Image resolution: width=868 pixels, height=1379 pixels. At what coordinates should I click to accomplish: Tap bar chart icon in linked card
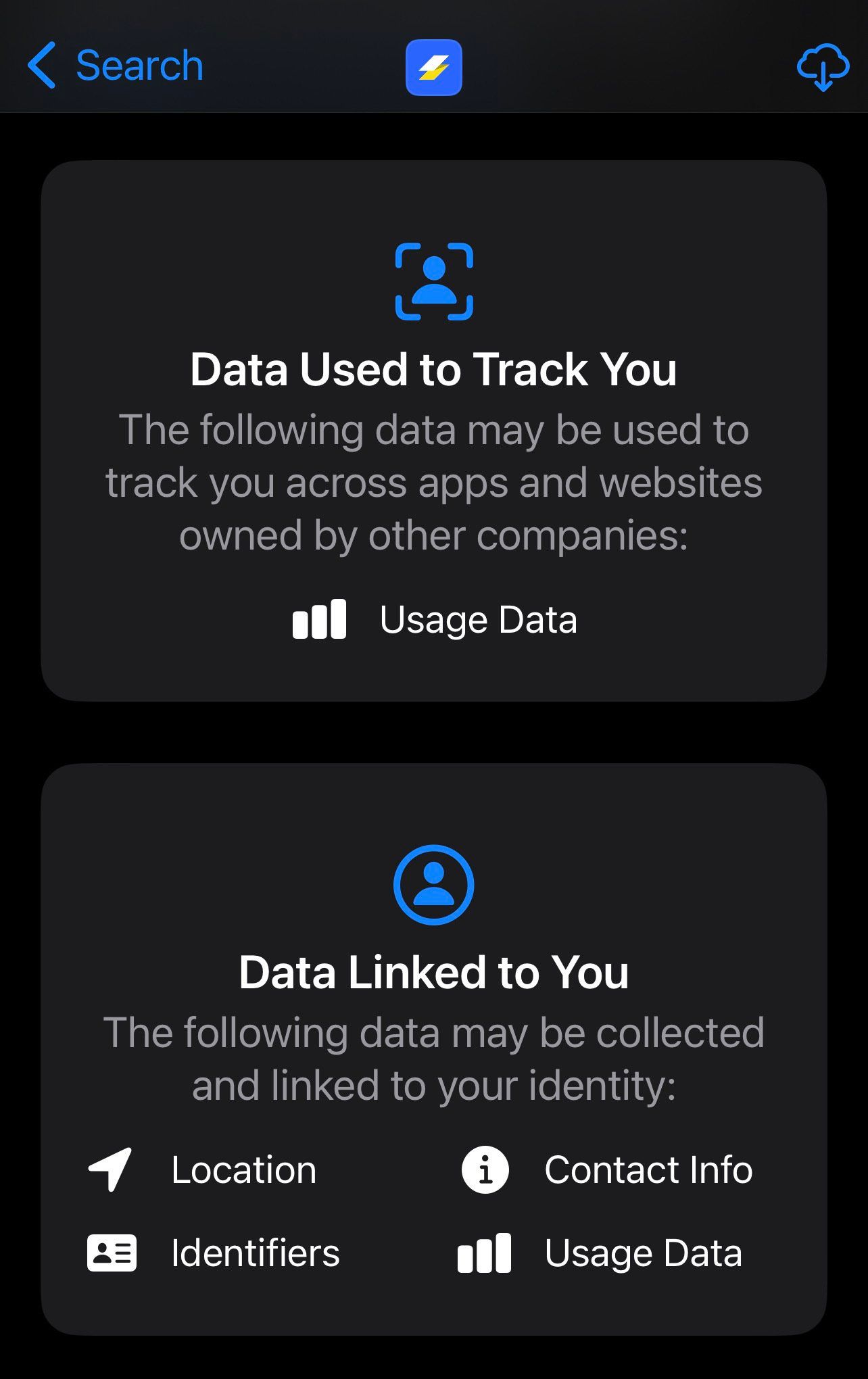pyautogui.click(x=485, y=1253)
